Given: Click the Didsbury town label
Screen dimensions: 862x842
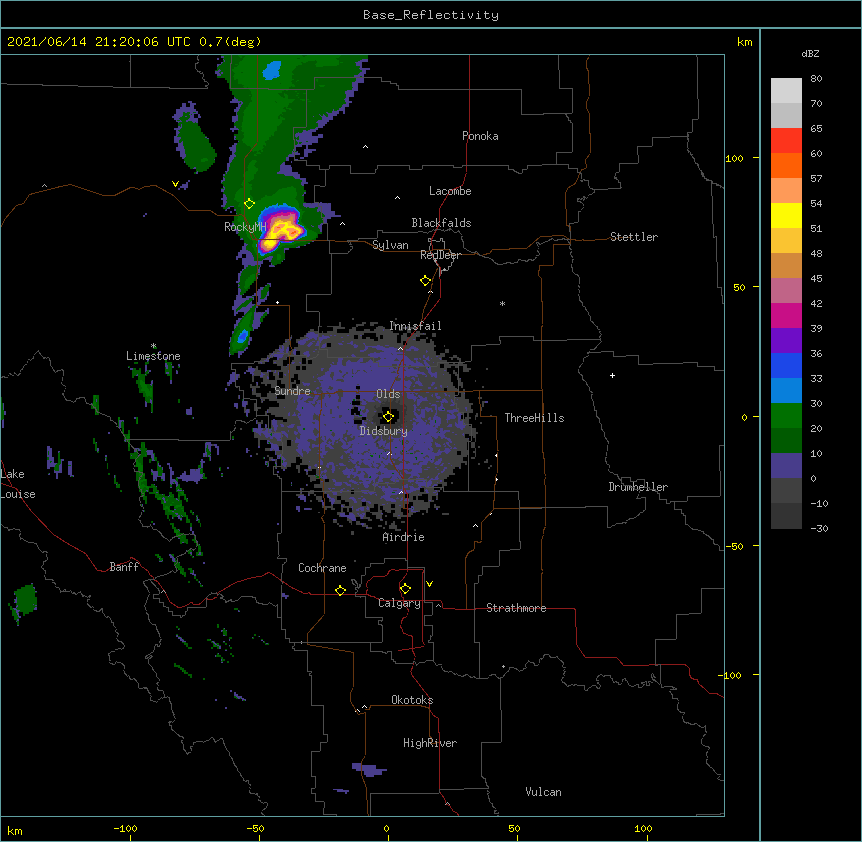Looking at the screenshot, I should 384,431.
